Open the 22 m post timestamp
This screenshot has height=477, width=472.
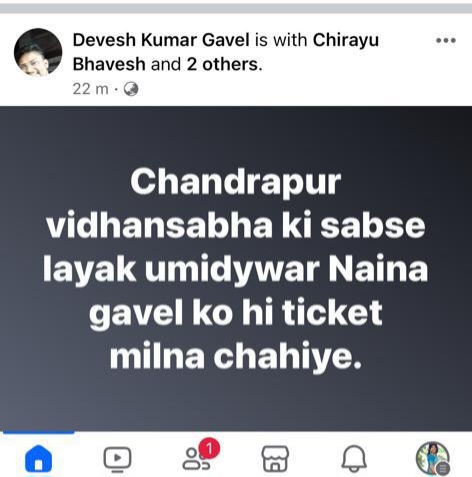pos(90,89)
